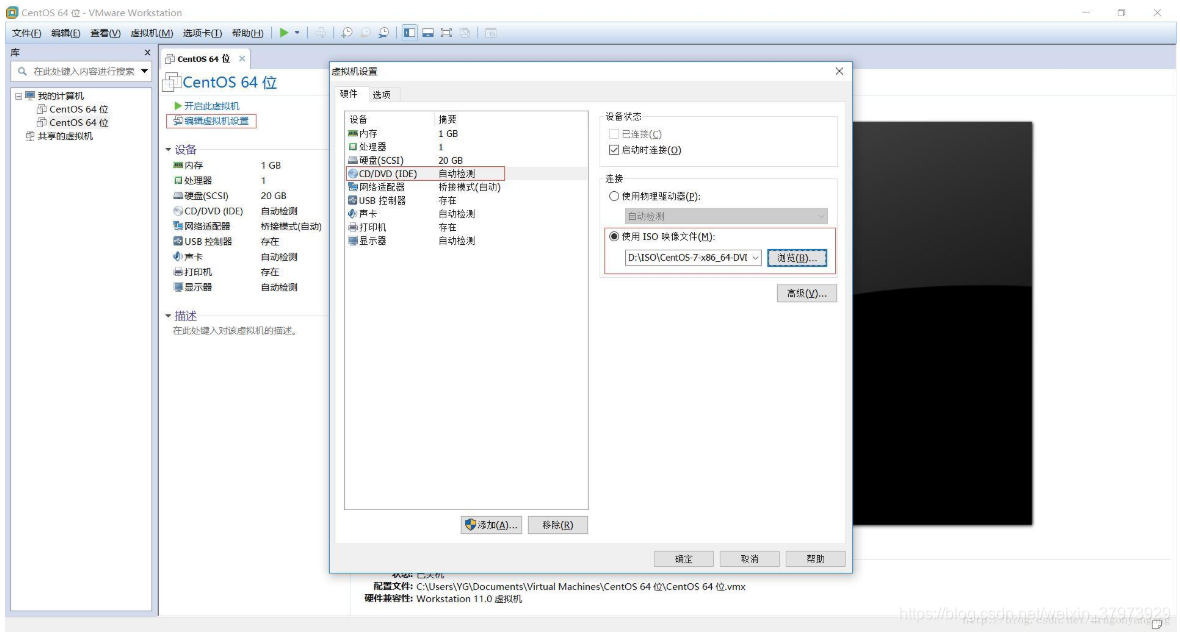Open the 查看(V) menu
The image size is (1180, 632).
click(x=105, y=33)
